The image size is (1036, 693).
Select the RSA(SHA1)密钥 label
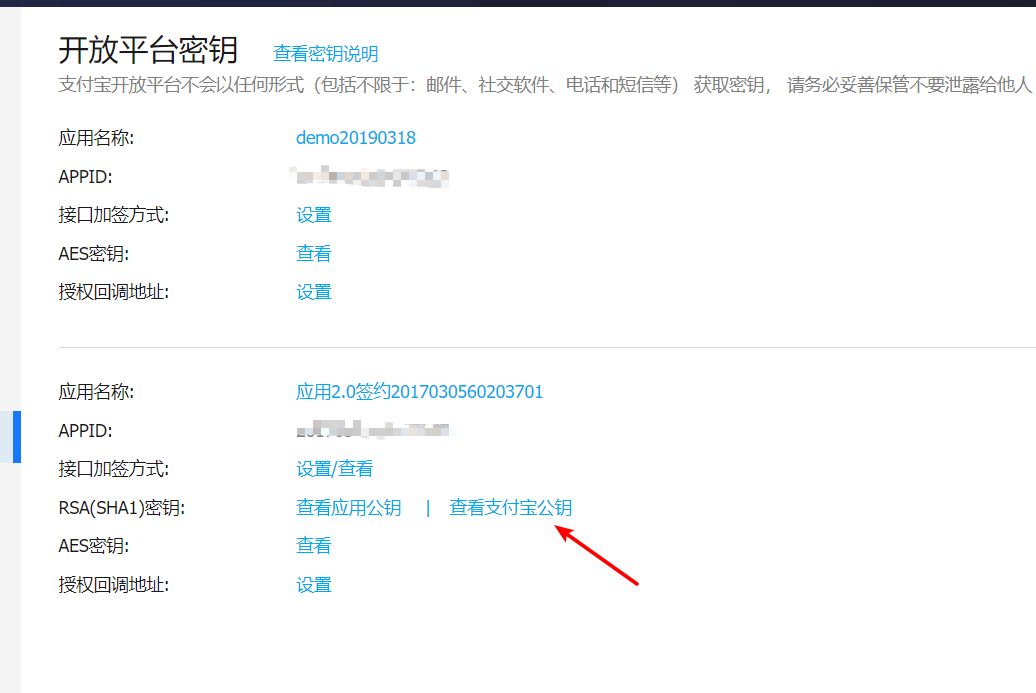(x=122, y=508)
